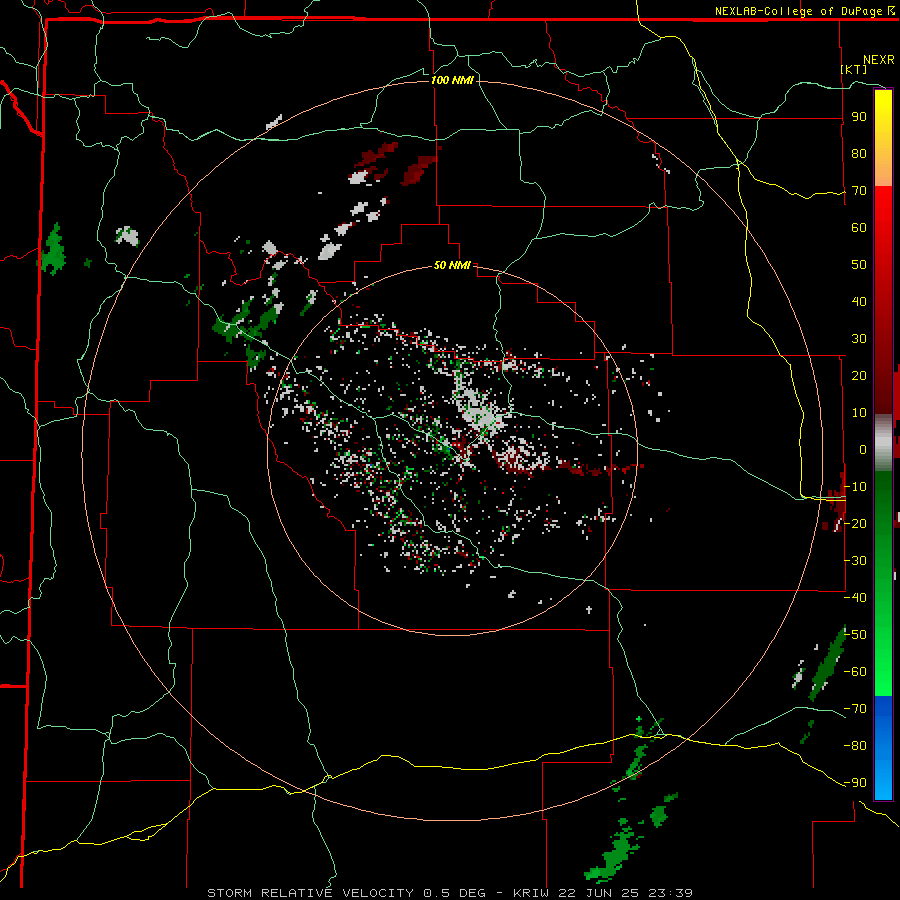The width and height of the screenshot is (900, 900).
Task: Click the green echo patch at far left edge
Action: 53,250
